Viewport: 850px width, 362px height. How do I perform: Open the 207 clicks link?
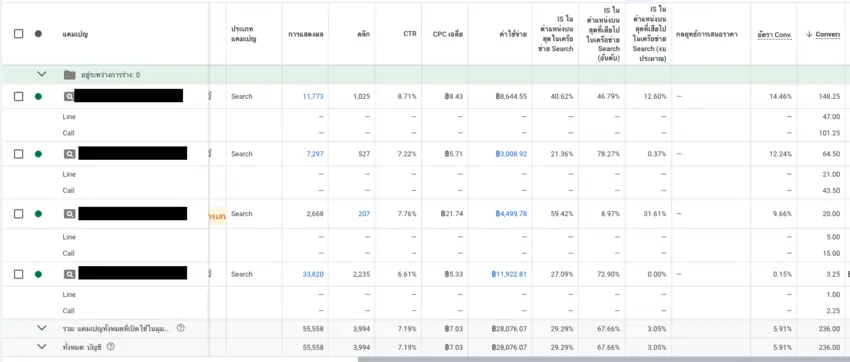pos(364,214)
